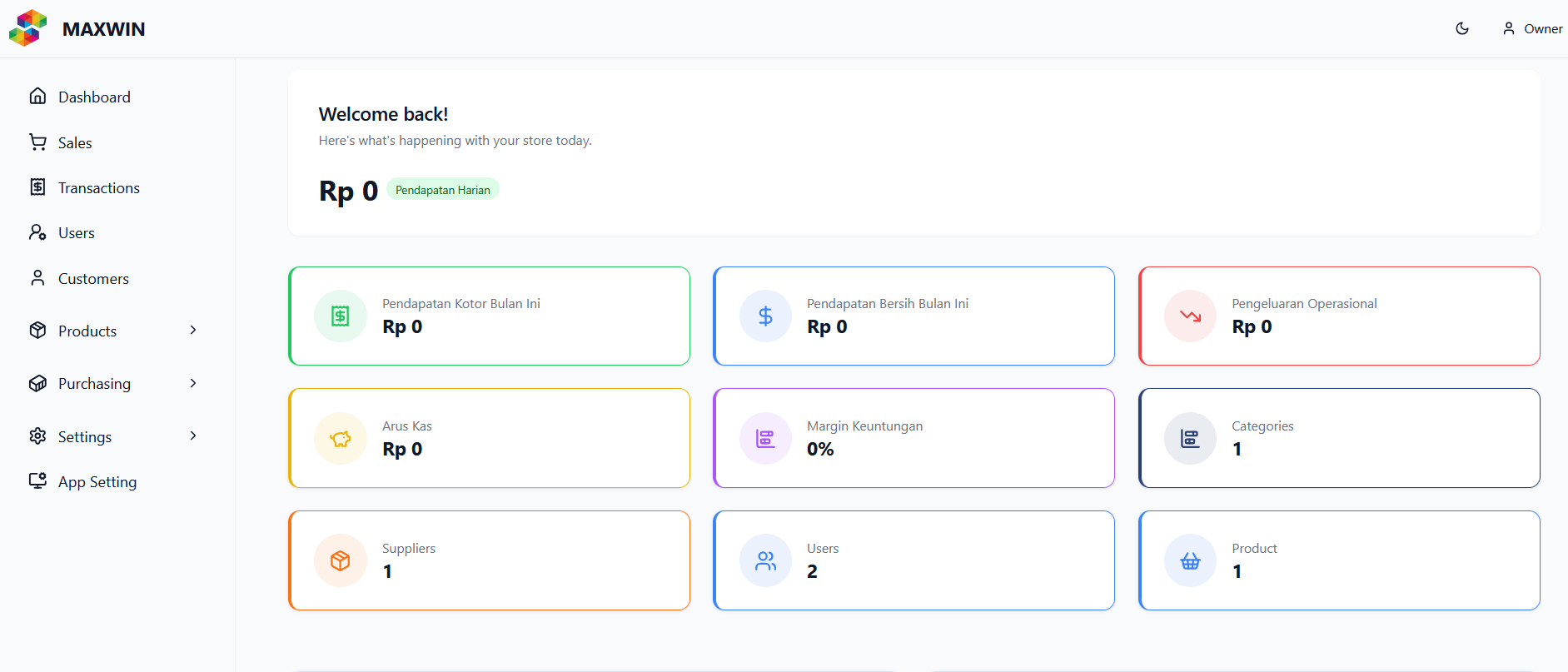This screenshot has width=1568, height=672.
Task: Navigate to Customers
Action: pos(93,279)
